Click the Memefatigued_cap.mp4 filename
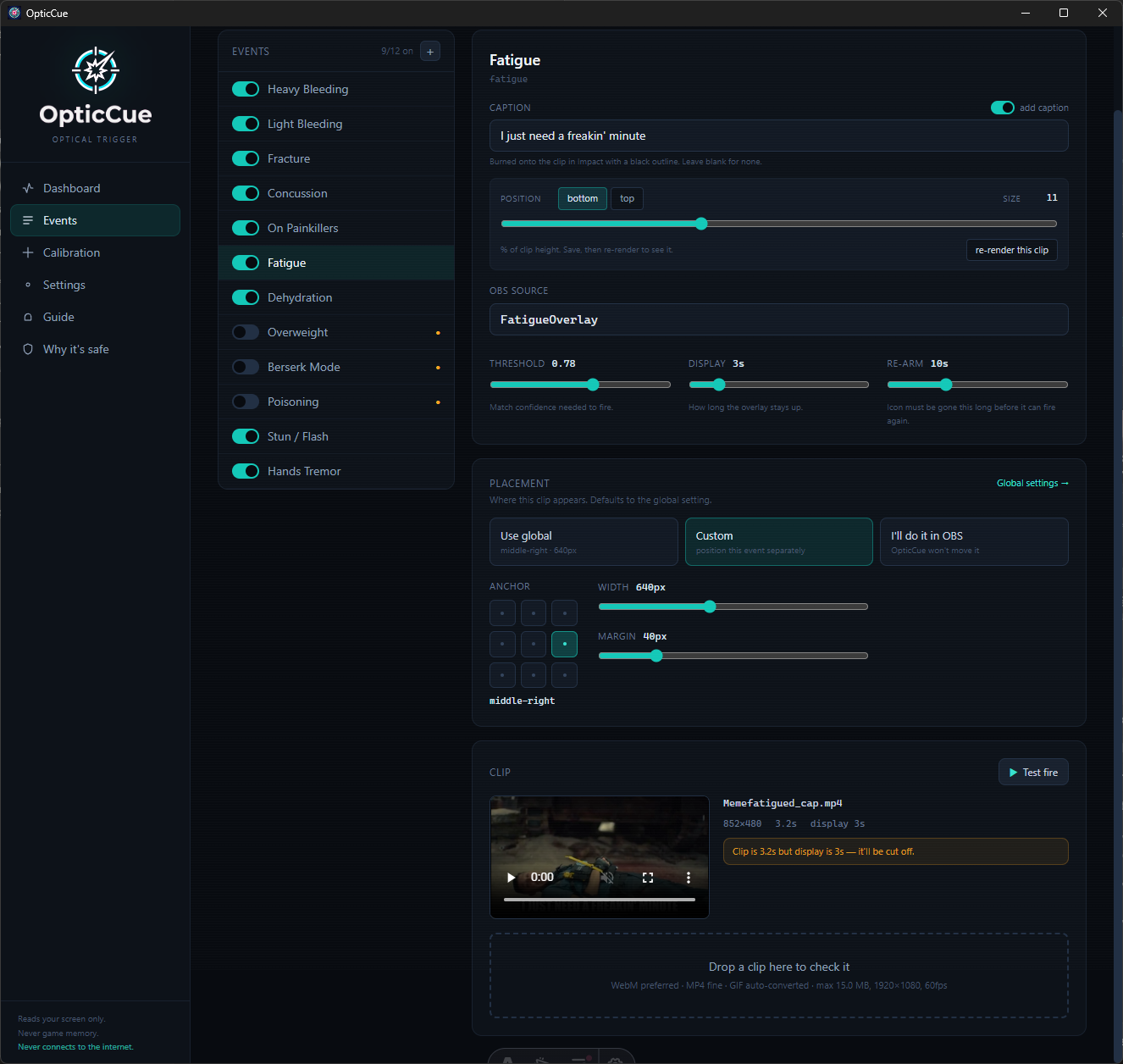The width and height of the screenshot is (1123, 1064). point(783,803)
